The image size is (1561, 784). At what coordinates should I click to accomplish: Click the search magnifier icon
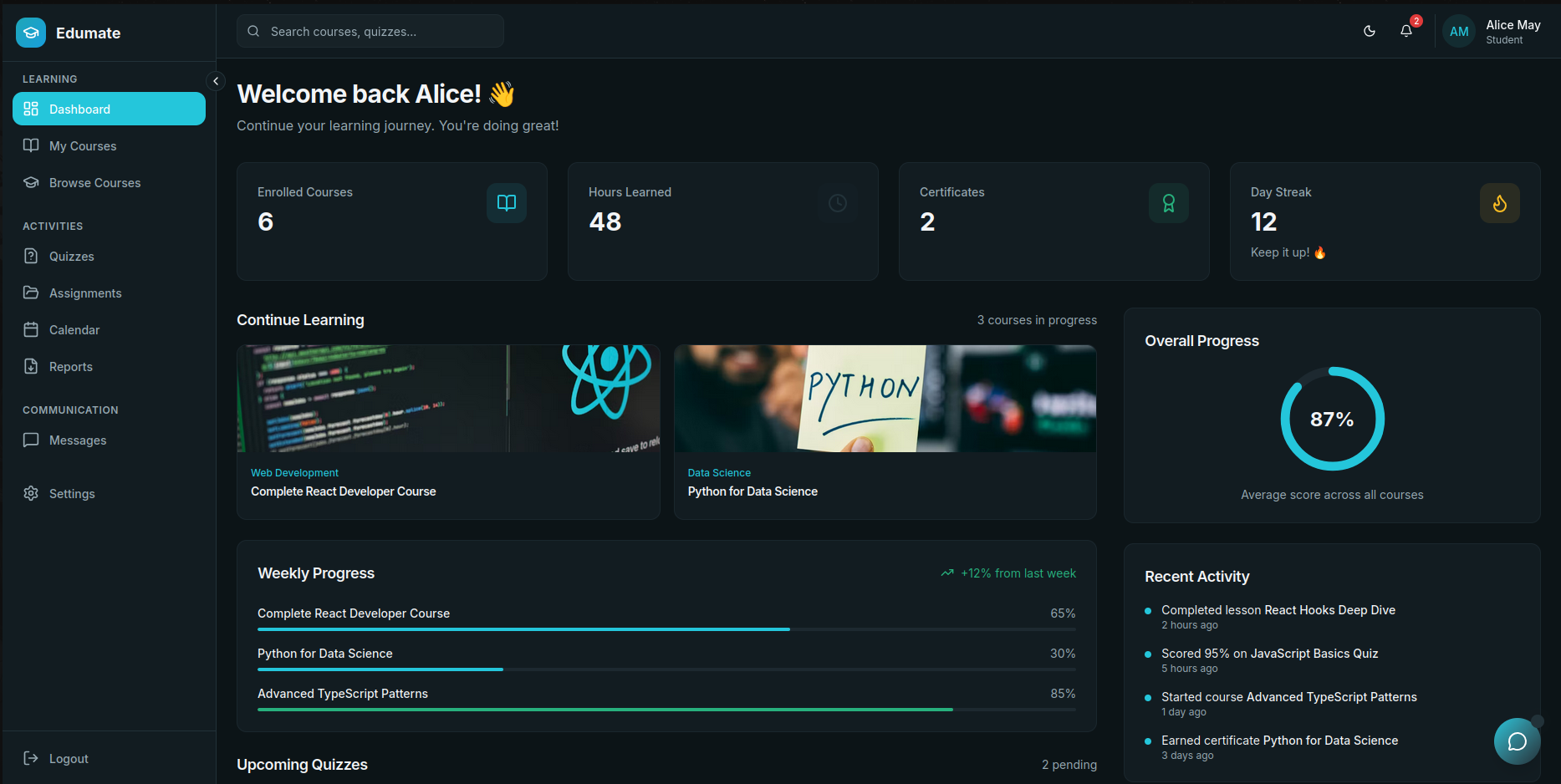(x=253, y=31)
